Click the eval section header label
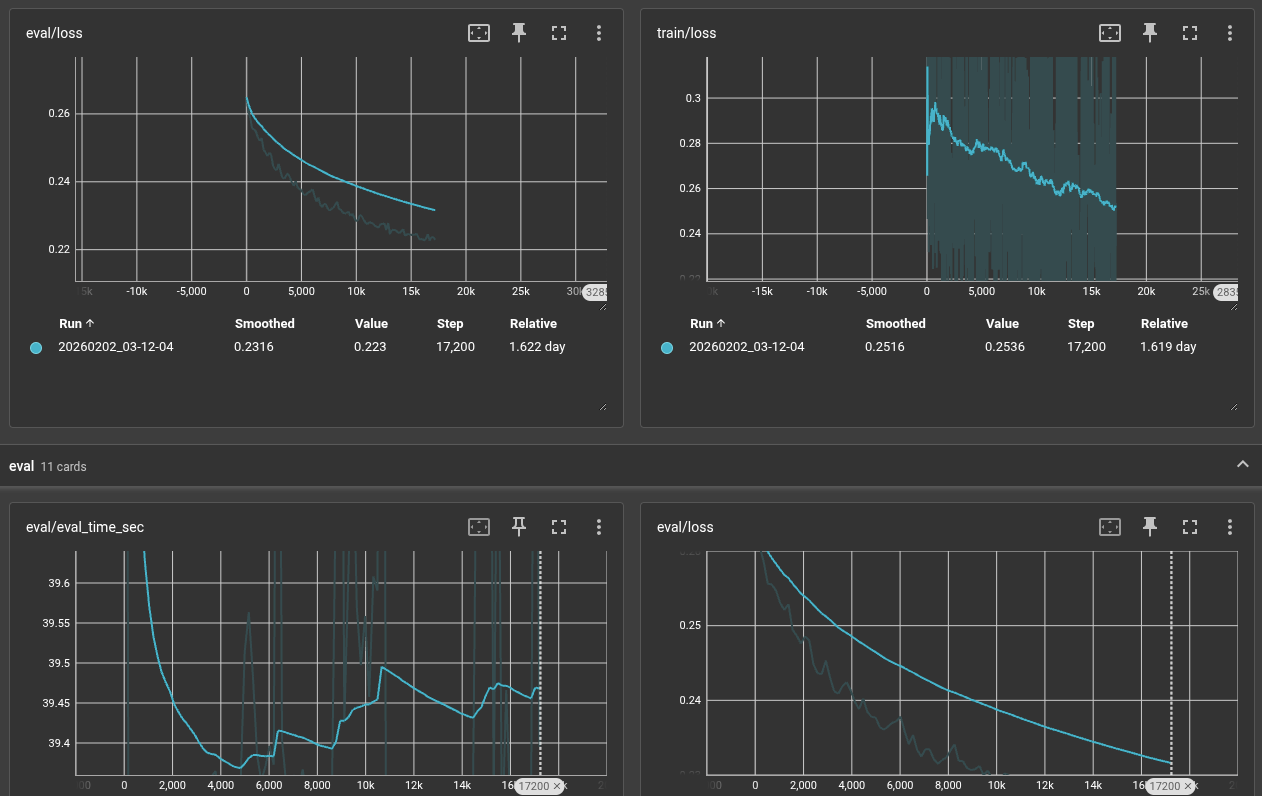1262x796 pixels. click(x=21, y=466)
